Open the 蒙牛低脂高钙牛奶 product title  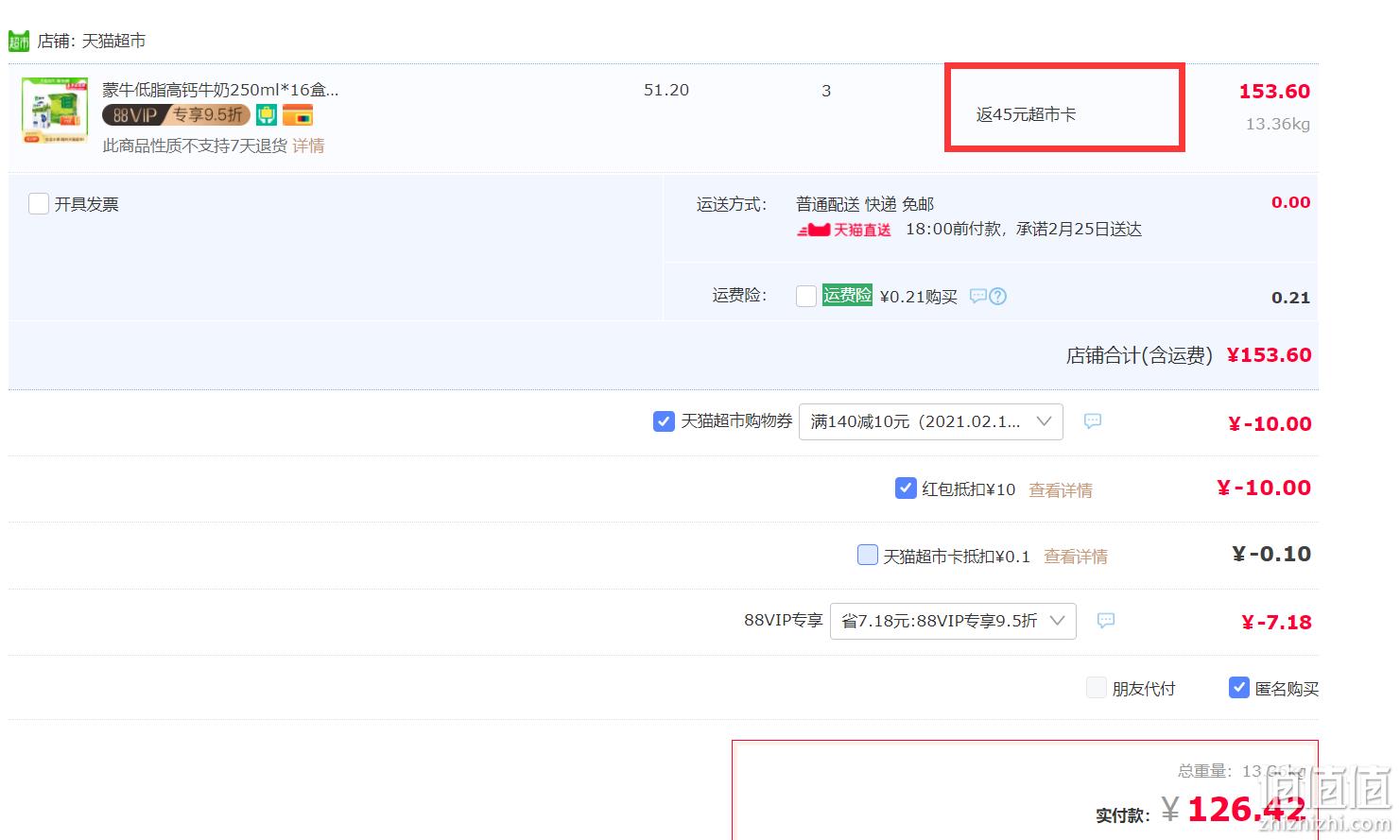pos(220,90)
